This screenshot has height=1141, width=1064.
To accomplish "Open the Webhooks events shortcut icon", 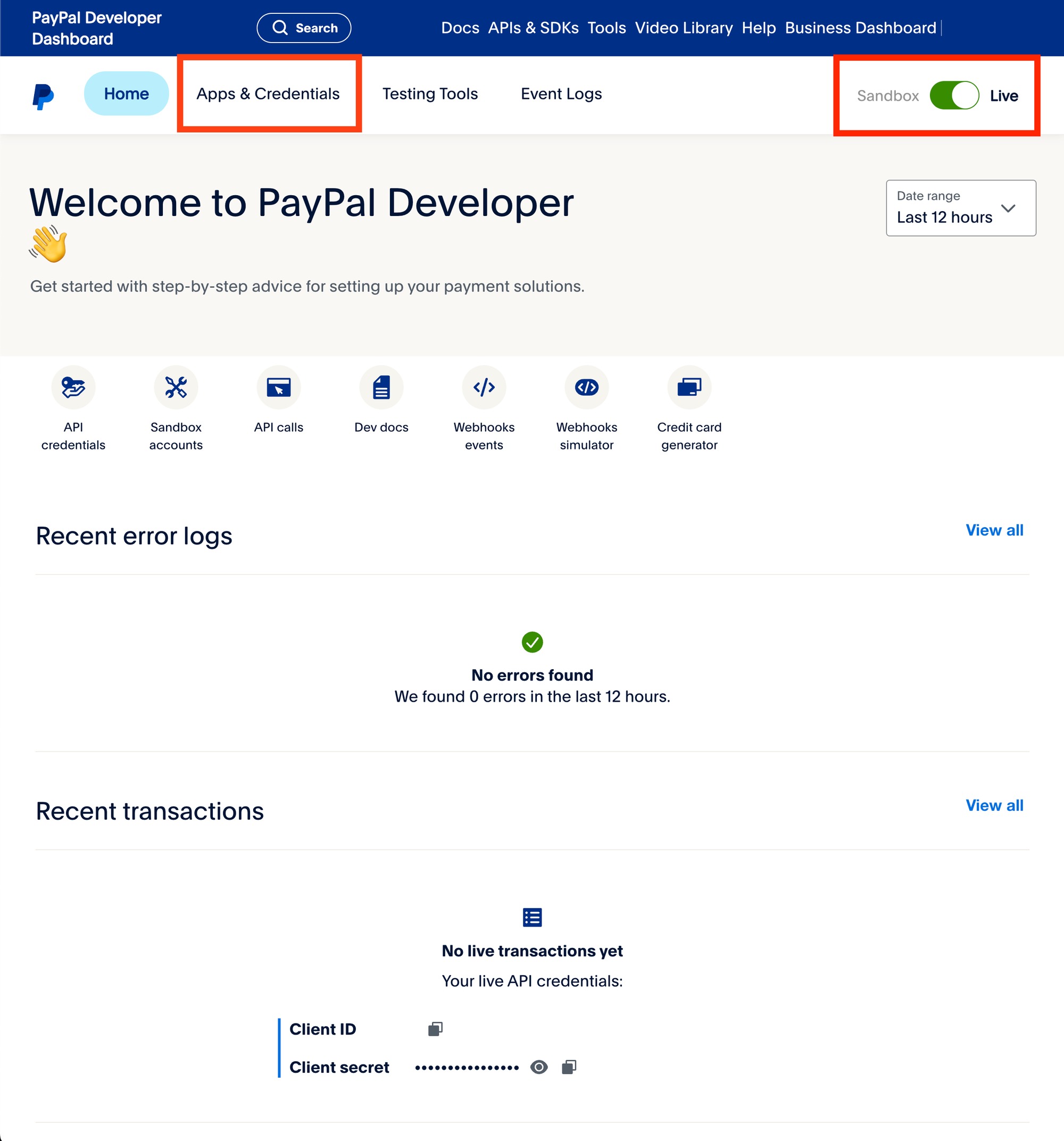I will [x=484, y=387].
